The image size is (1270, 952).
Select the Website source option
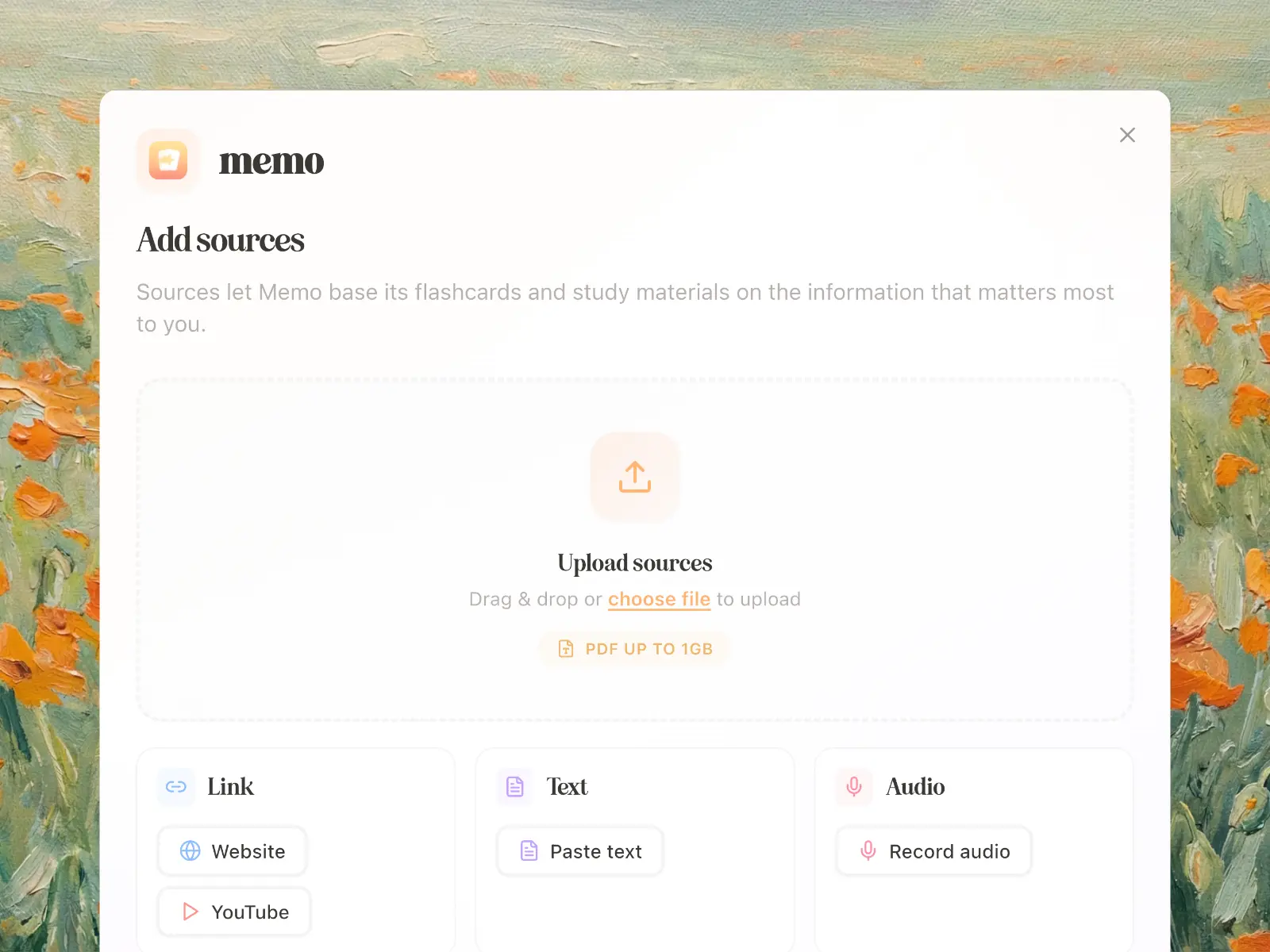click(x=232, y=851)
